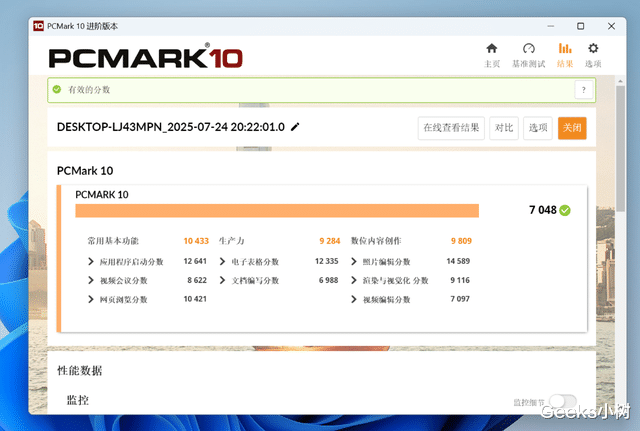Open the 主页 home icon
The image size is (640, 431).
coord(491,49)
